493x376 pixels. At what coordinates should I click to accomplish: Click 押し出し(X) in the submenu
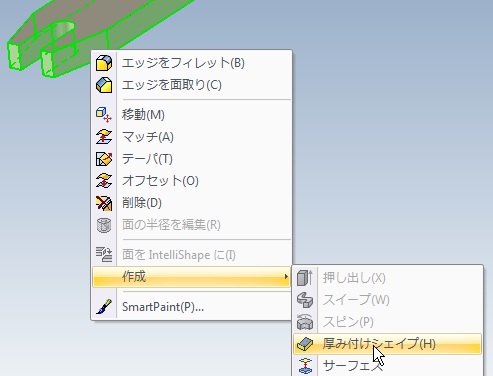pyautogui.click(x=388, y=278)
